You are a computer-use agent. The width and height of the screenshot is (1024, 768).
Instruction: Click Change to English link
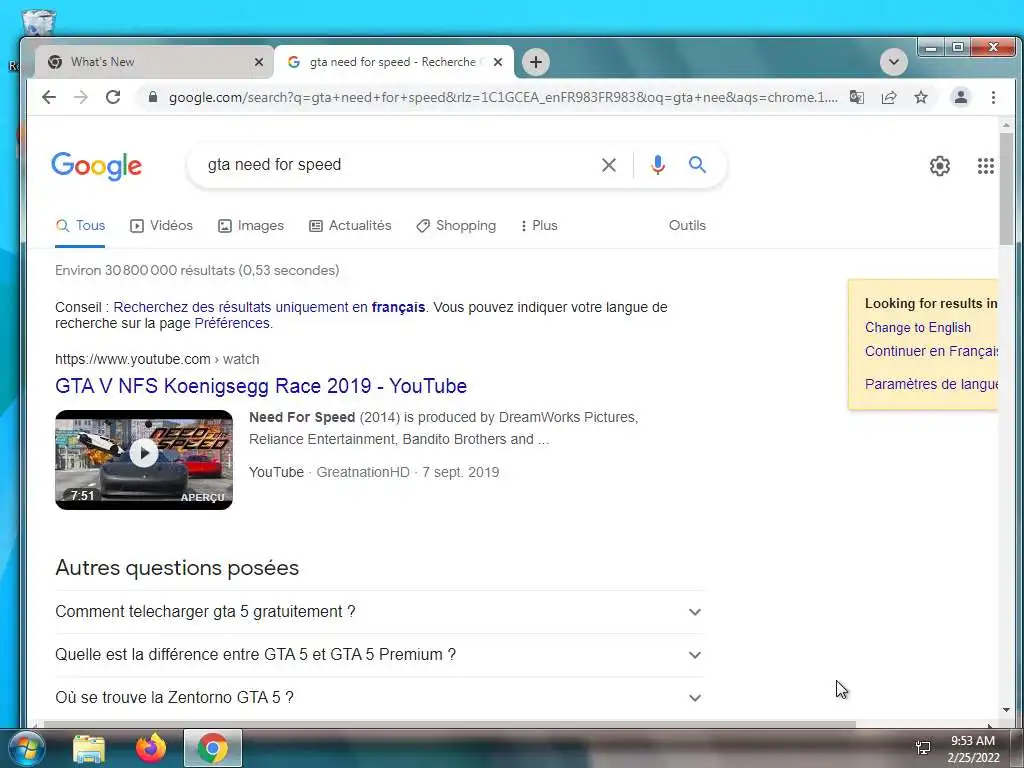(918, 328)
